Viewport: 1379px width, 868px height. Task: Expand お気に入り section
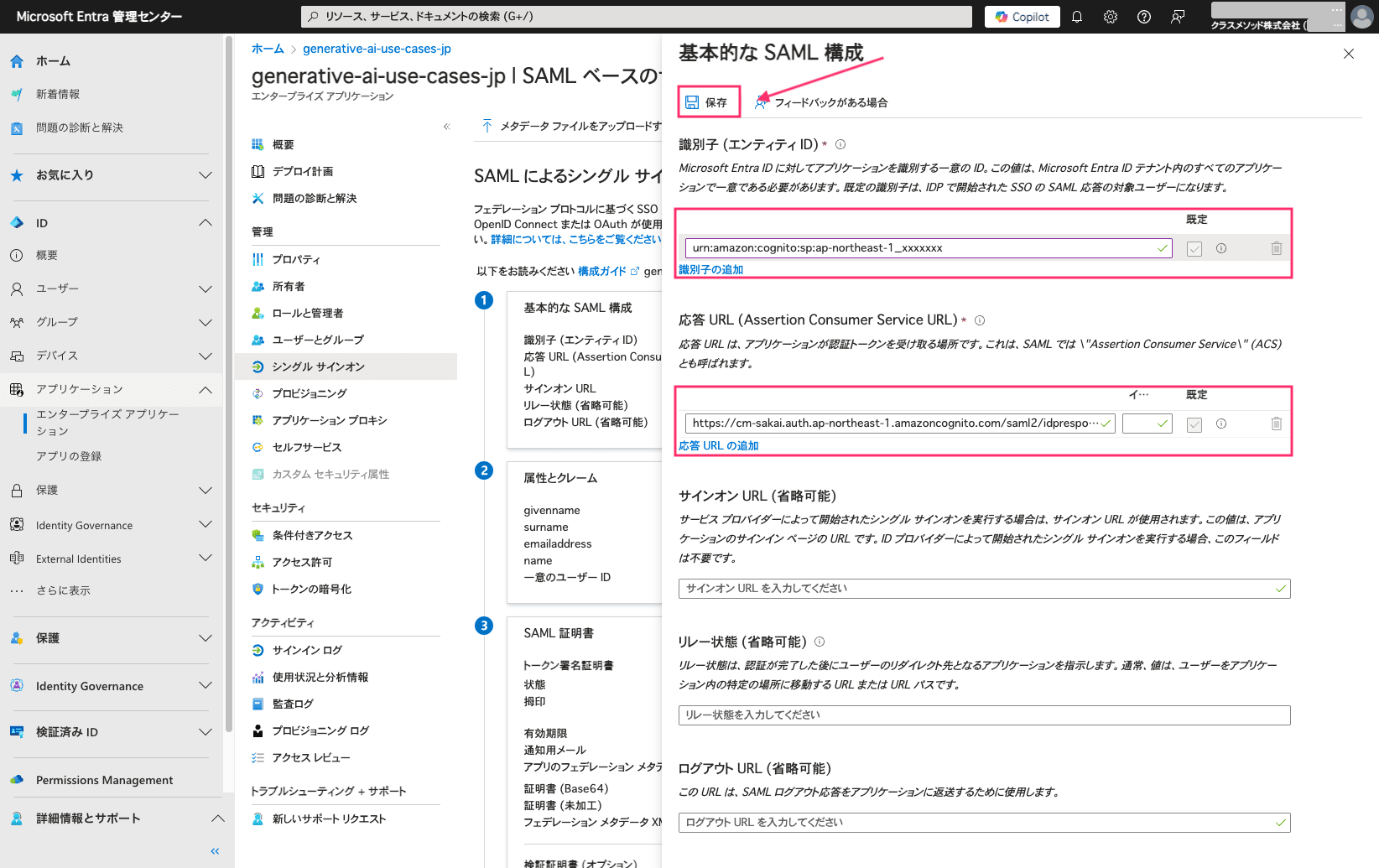[x=206, y=175]
